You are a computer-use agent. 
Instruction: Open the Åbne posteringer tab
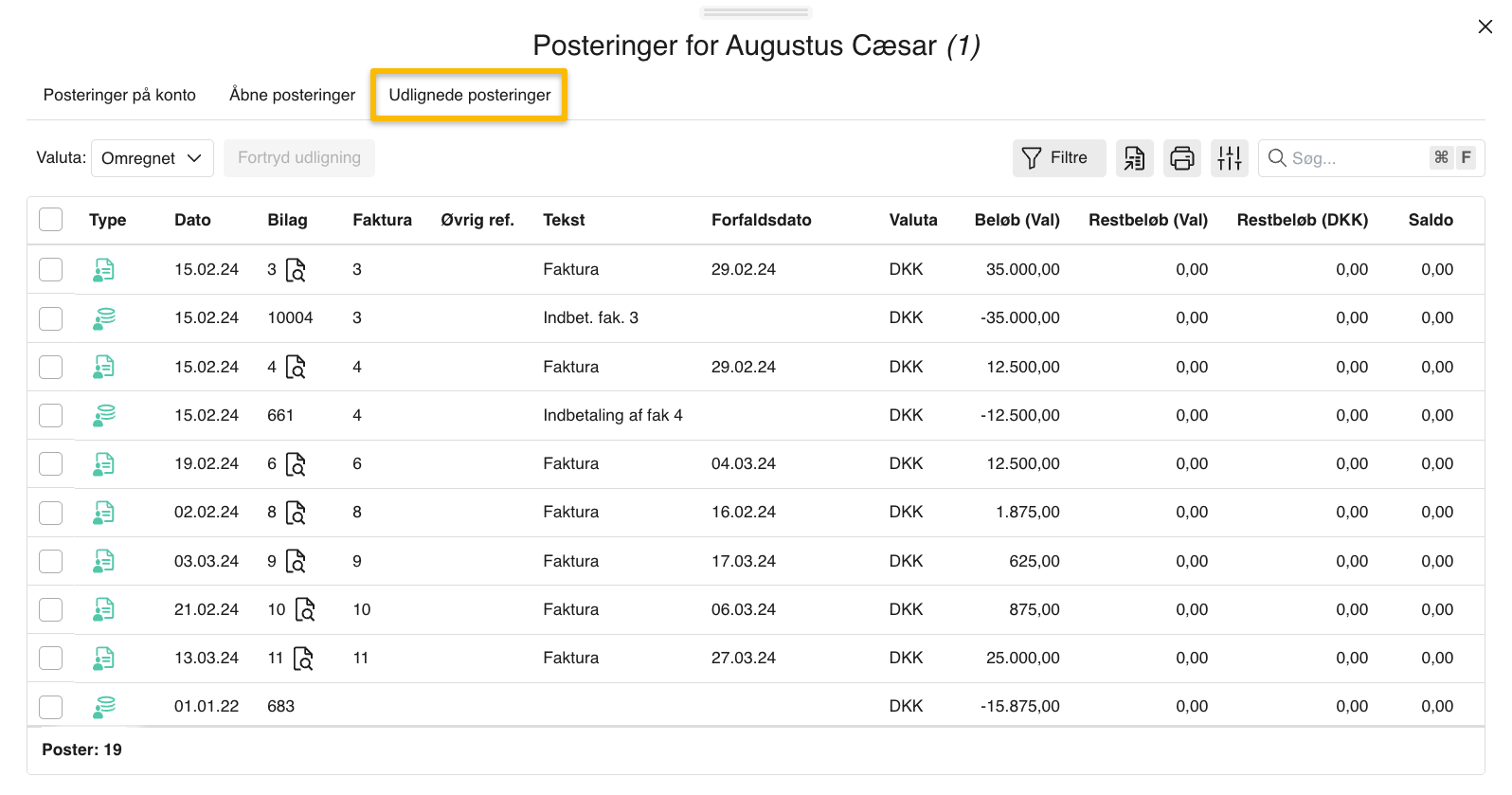click(x=292, y=95)
